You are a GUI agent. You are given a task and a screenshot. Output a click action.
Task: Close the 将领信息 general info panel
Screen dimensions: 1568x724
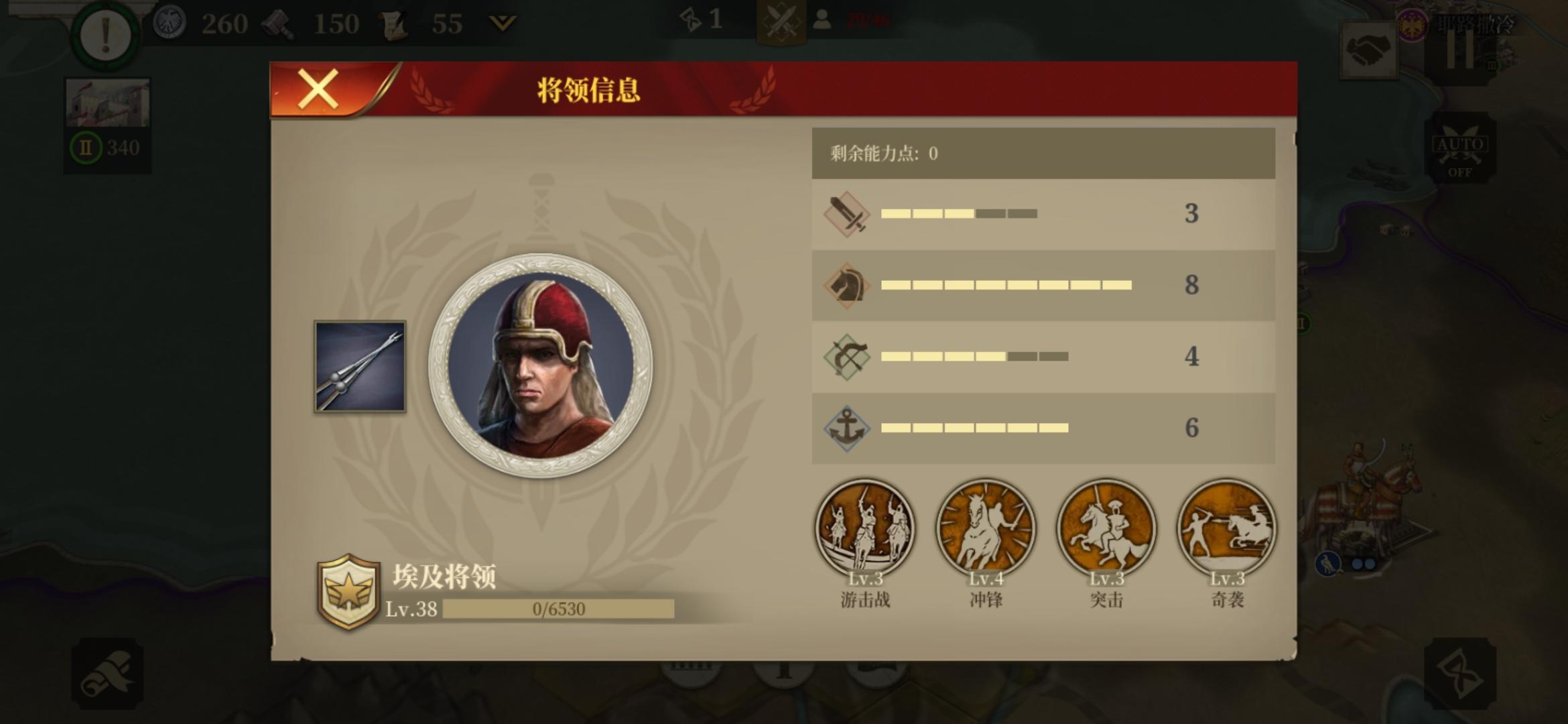click(x=319, y=89)
